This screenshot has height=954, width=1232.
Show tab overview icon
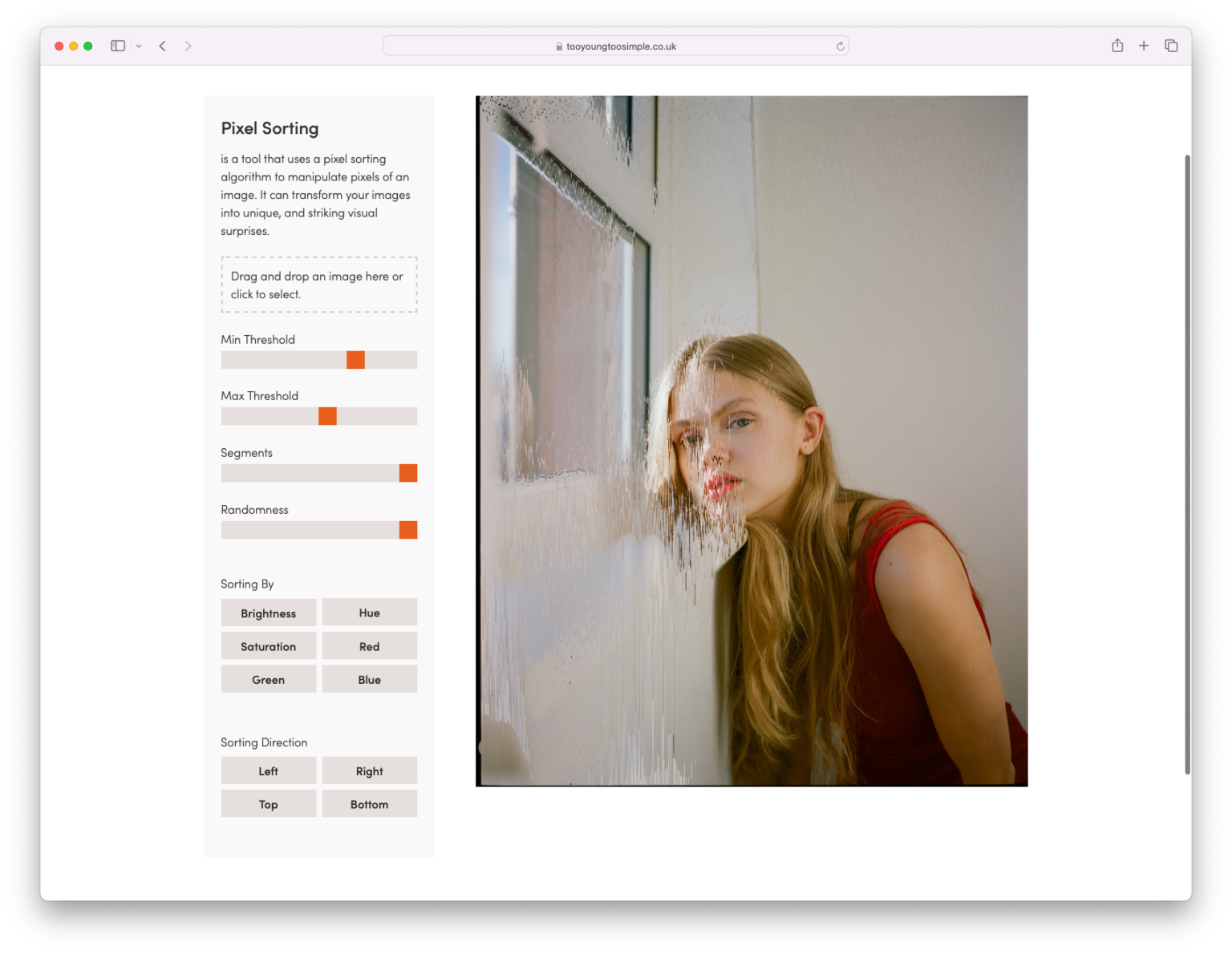(x=1171, y=46)
